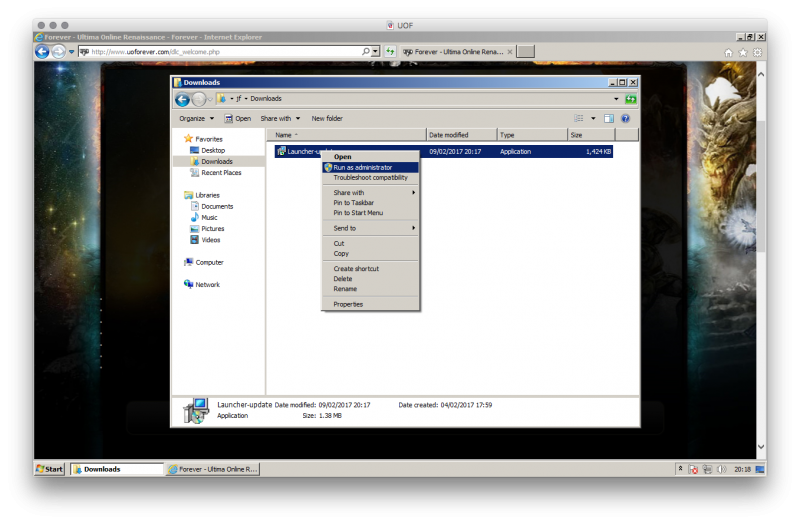800x524 pixels.
Task: Select Network in navigation pane
Action: click(x=202, y=285)
